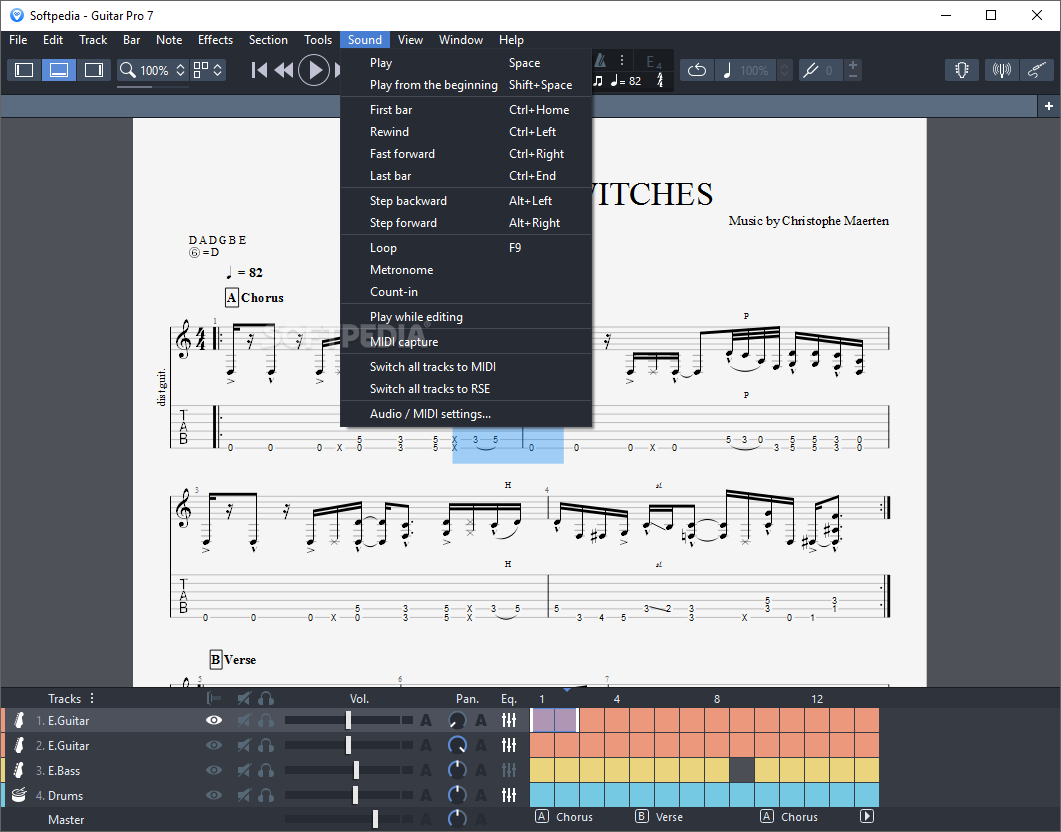The width and height of the screenshot is (1061, 832).
Task: Click the 1. E.Guitar guitar-head icon
Action: coord(20,720)
